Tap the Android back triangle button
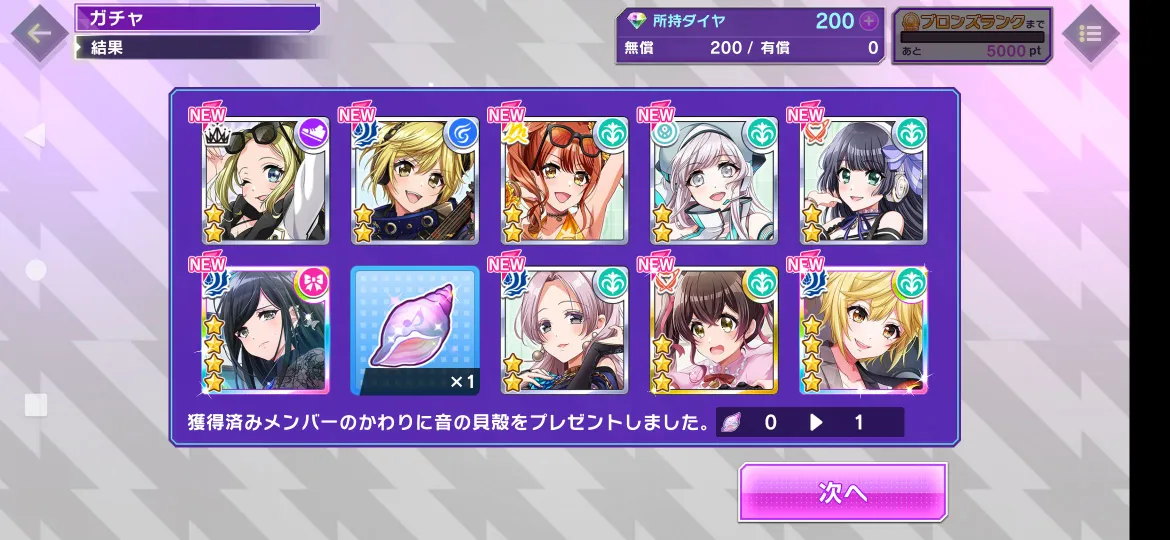Image resolution: width=1170 pixels, height=540 pixels. click(35, 135)
